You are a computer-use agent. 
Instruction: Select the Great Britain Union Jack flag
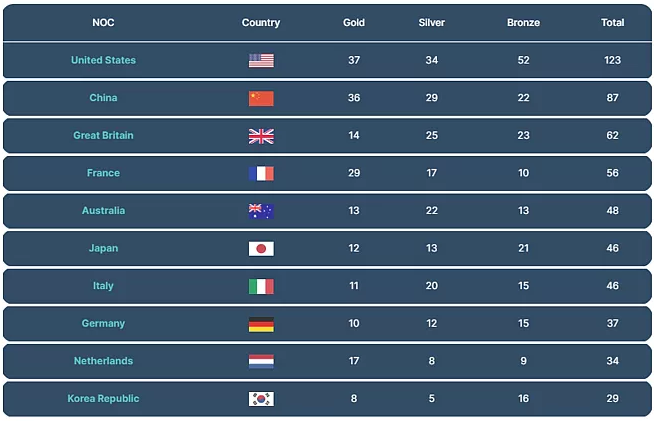click(x=261, y=136)
